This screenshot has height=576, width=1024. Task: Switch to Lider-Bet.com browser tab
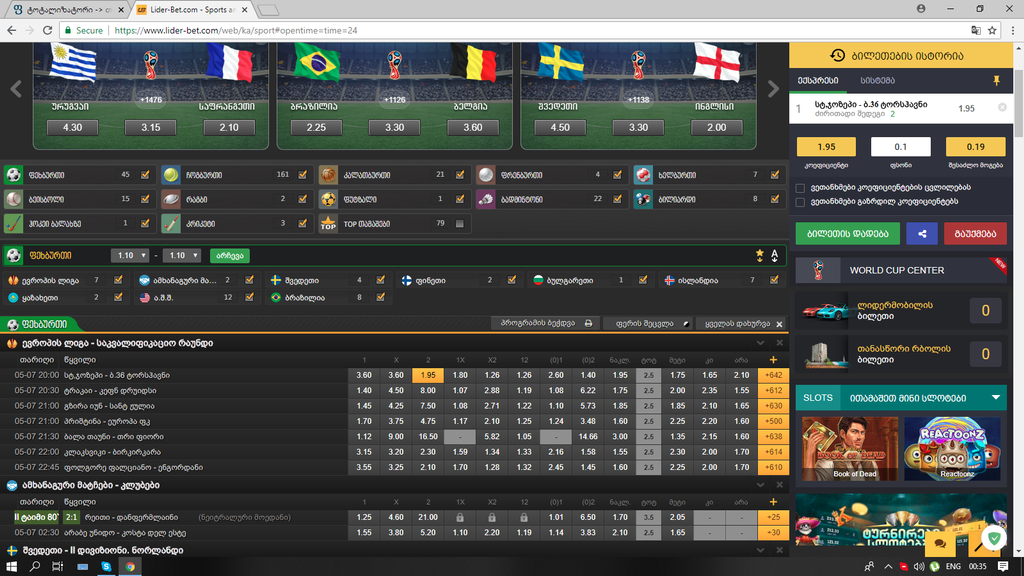point(192,10)
